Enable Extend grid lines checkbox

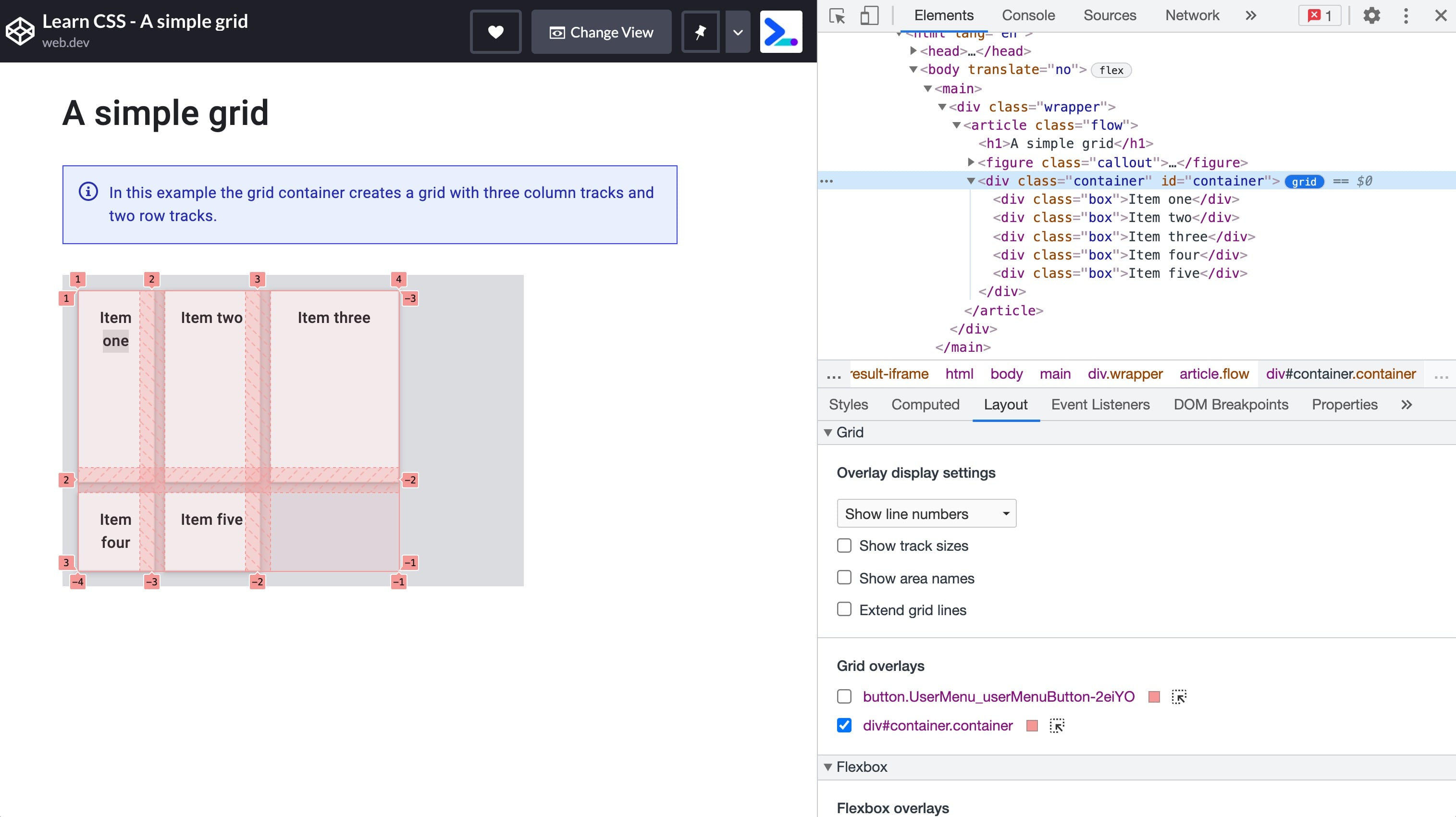(844, 609)
